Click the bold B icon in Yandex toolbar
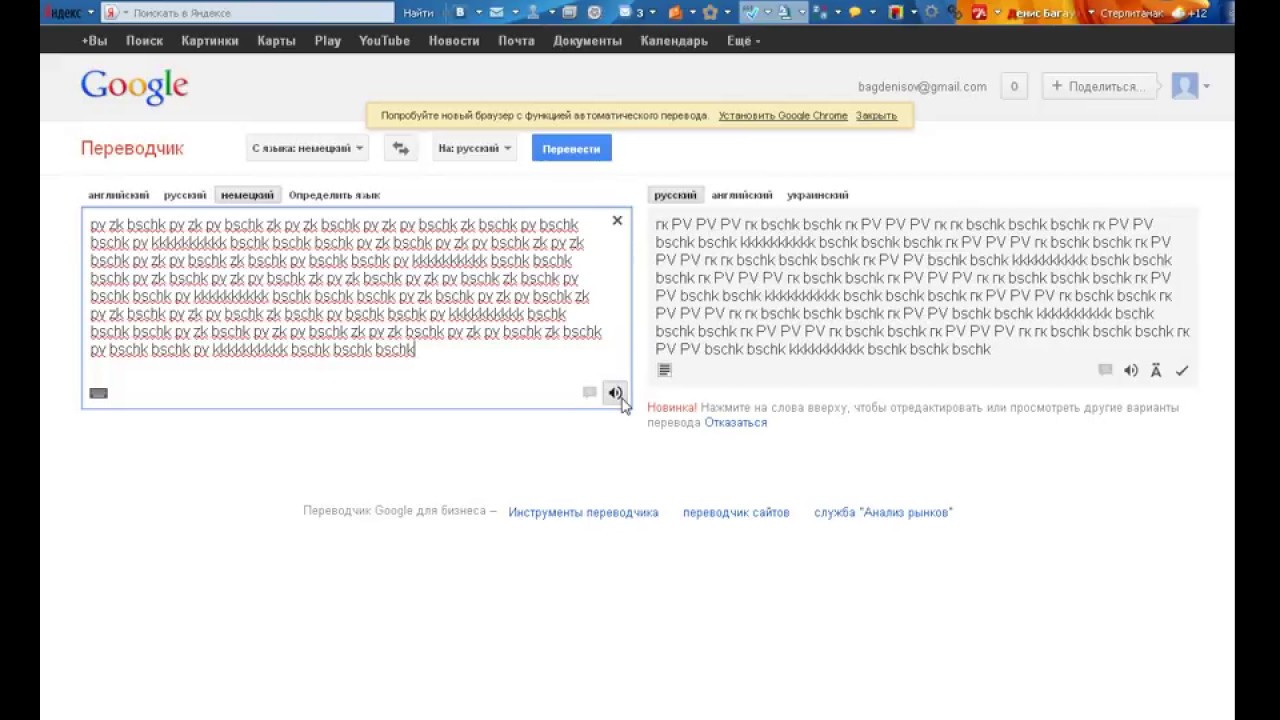Screen dimensions: 1280x720 pyautogui.click(x=460, y=12)
